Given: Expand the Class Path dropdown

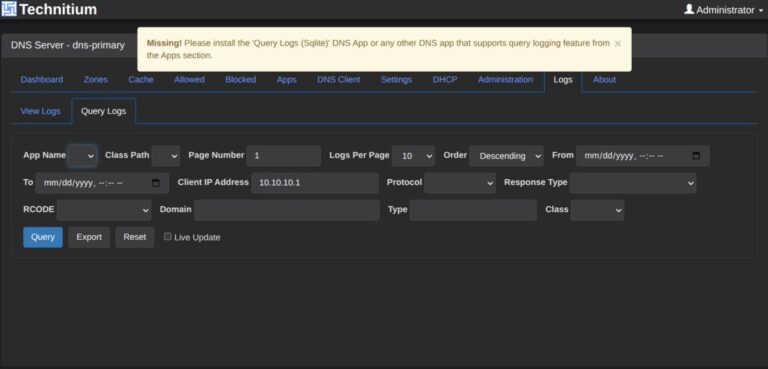Looking at the screenshot, I should coord(166,156).
